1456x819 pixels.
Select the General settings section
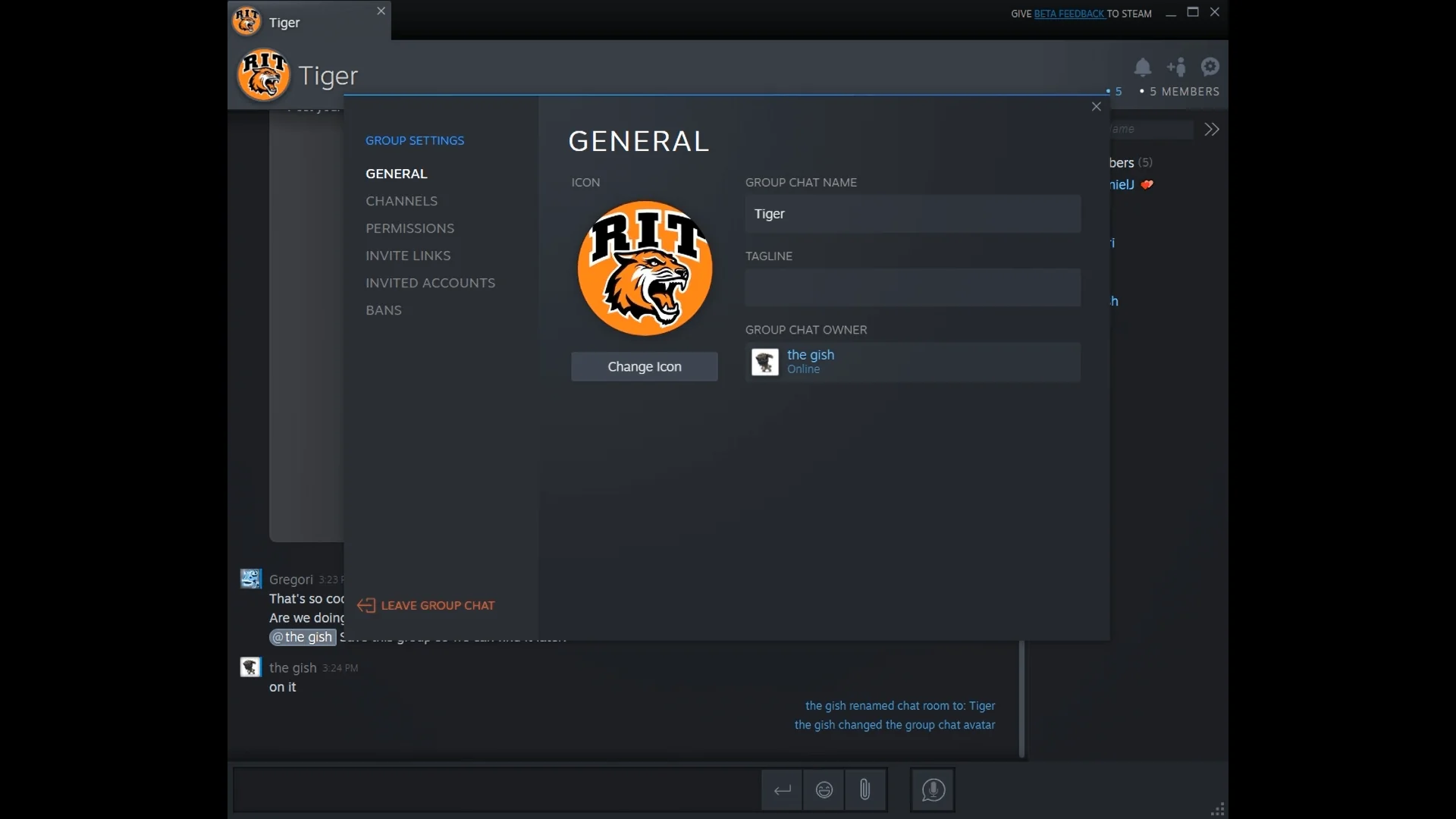[x=397, y=174]
